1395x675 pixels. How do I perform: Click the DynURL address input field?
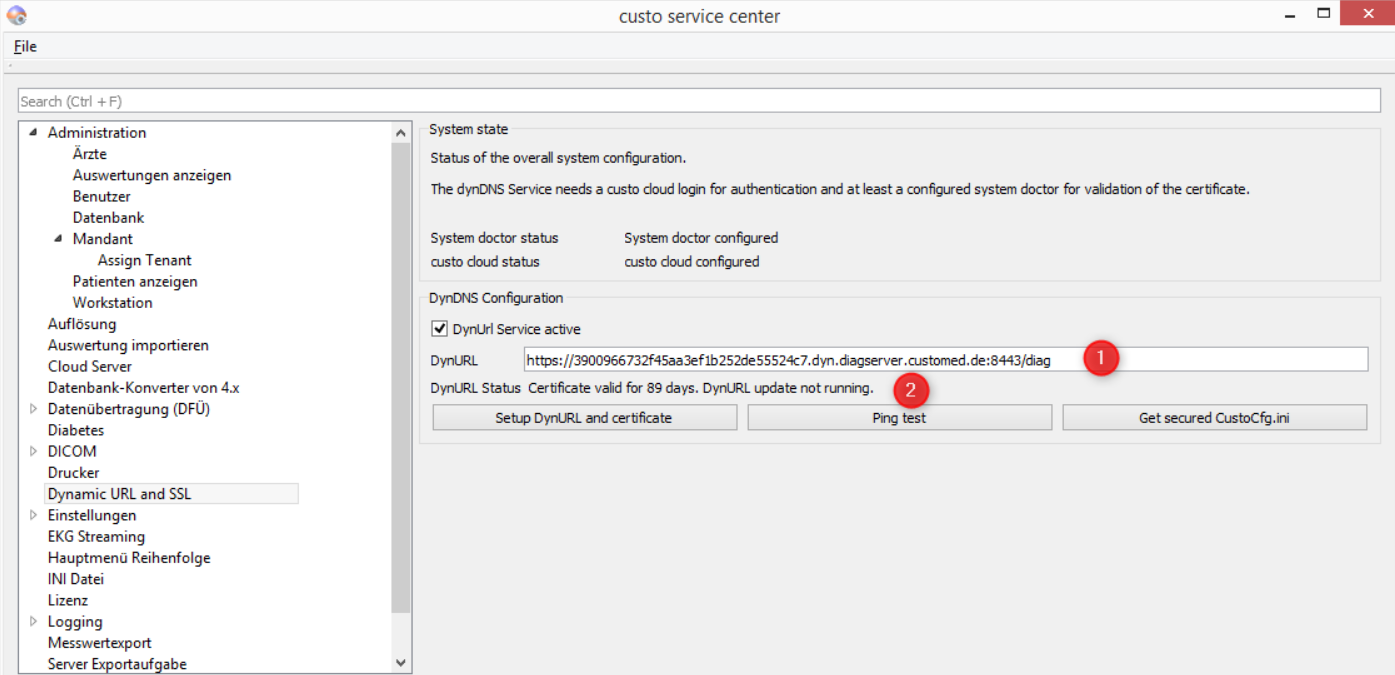[946, 360]
